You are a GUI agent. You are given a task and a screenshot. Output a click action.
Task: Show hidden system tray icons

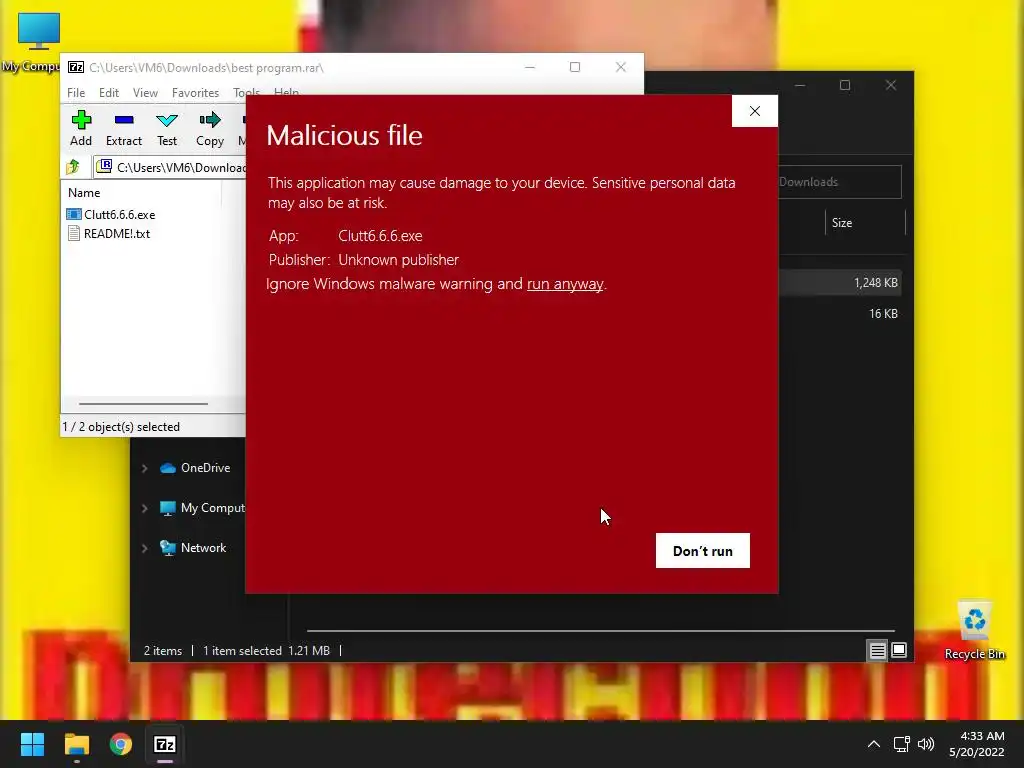(x=874, y=744)
